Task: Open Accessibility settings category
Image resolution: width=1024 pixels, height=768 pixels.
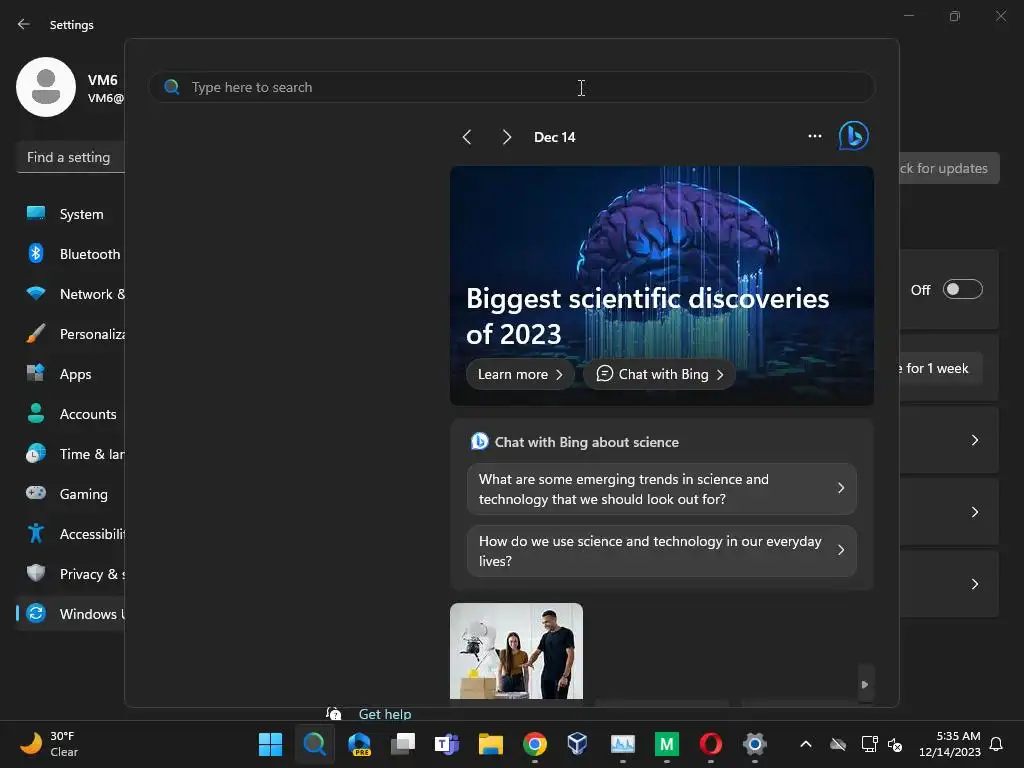Action: [x=71, y=534]
